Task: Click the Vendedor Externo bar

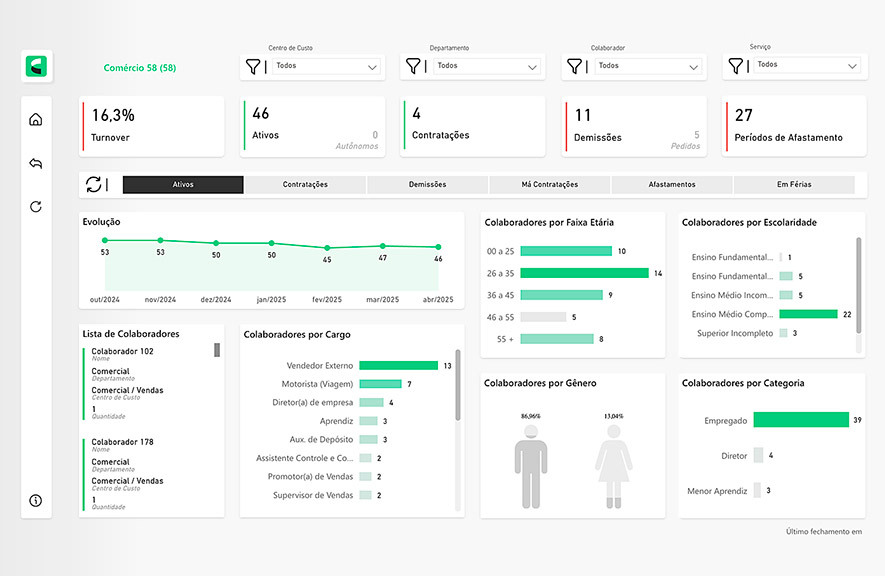Action: 398,366
